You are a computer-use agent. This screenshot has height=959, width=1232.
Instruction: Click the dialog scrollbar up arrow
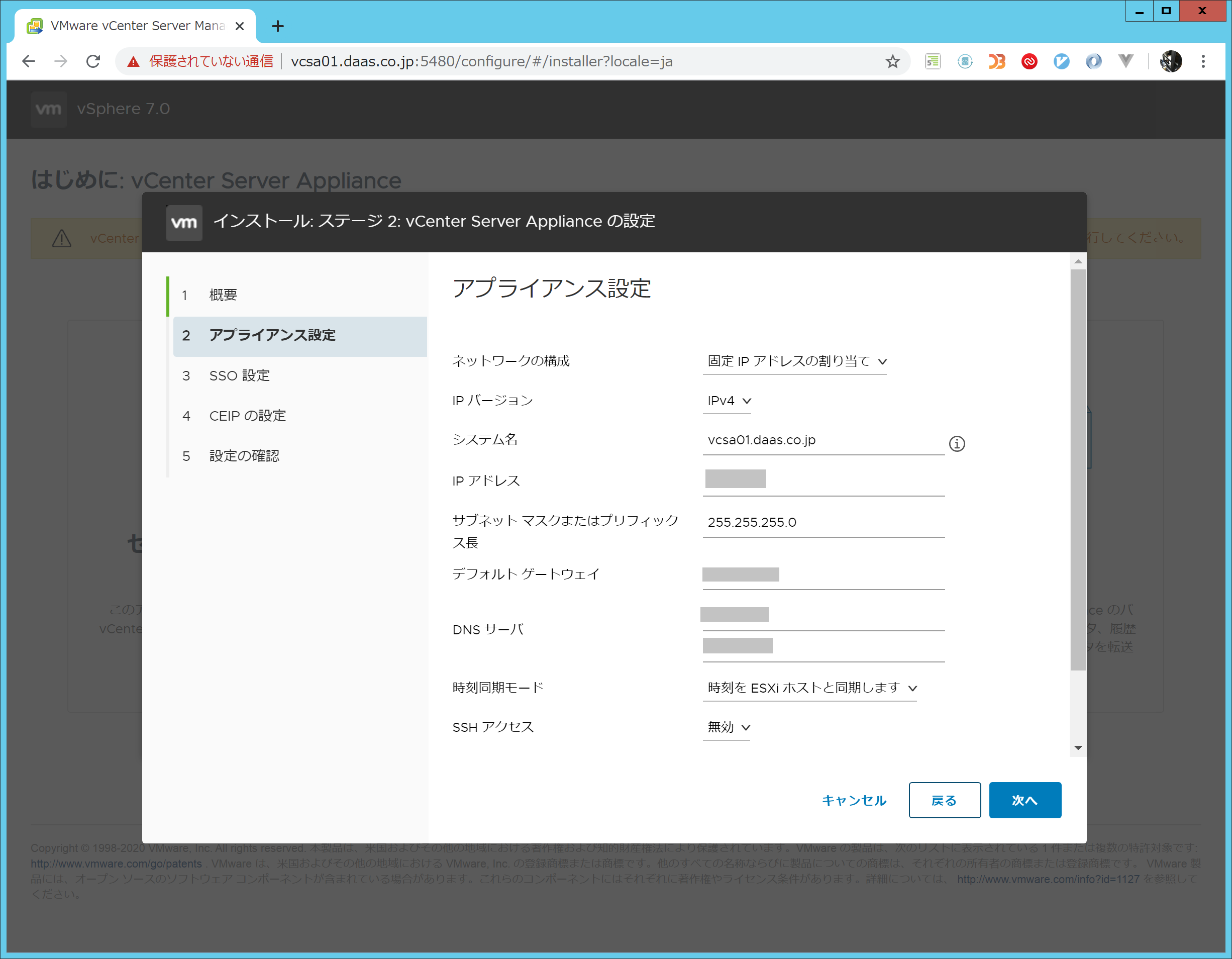tap(1078, 261)
